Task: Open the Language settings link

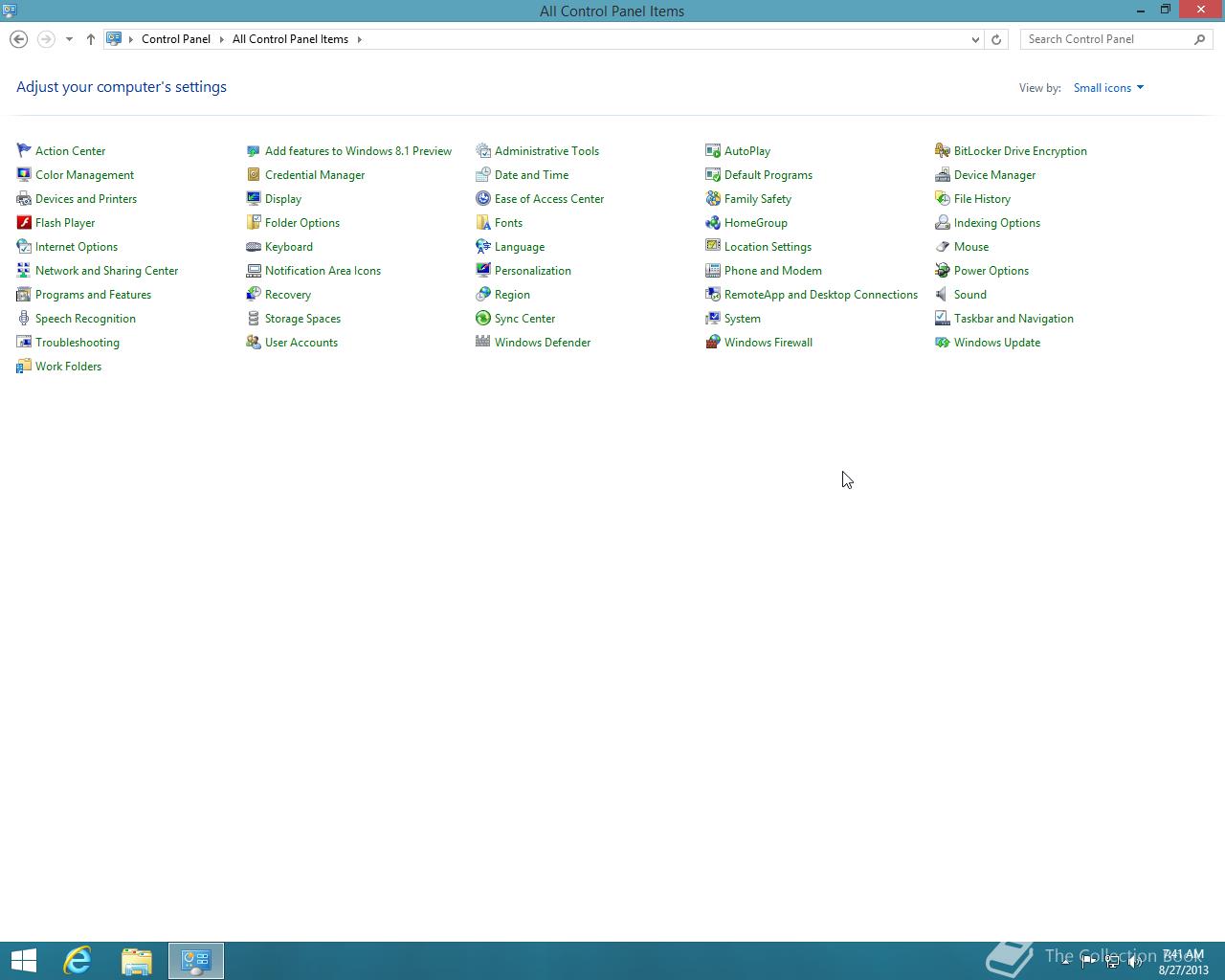Action: (x=520, y=247)
